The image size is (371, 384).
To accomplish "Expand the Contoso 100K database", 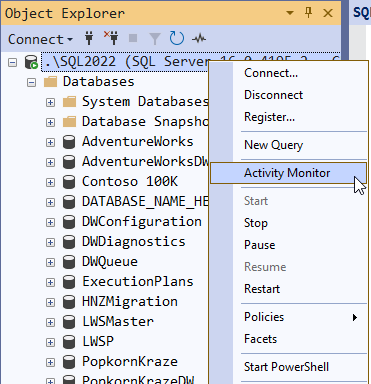I will click(x=50, y=182).
